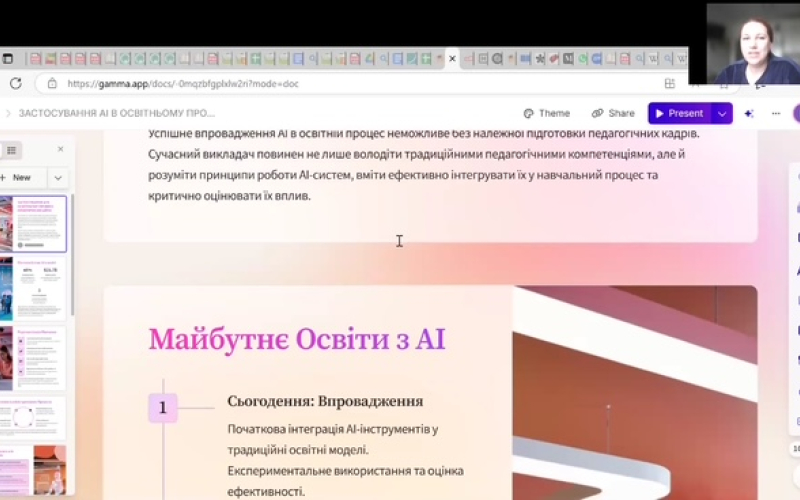Close the card sidebar panel
Viewport: 800px width, 500px height.
[61, 149]
